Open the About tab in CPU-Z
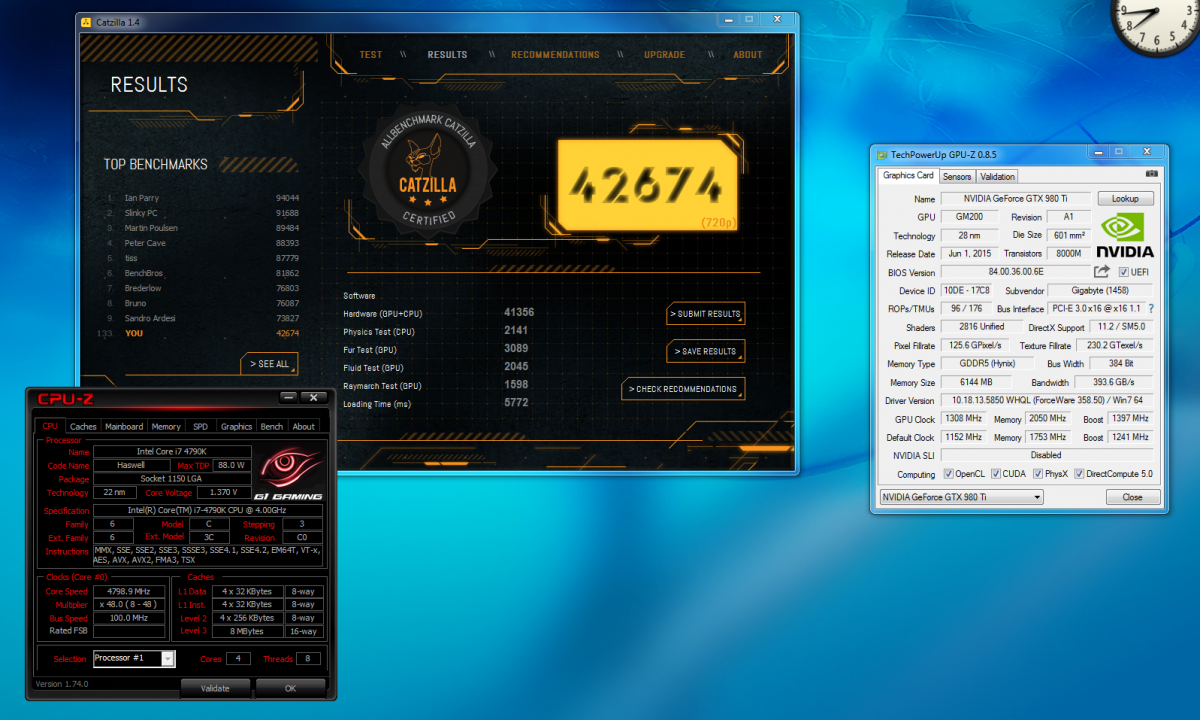Image resolution: width=1200 pixels, height=720 pixels. (304, 426)
